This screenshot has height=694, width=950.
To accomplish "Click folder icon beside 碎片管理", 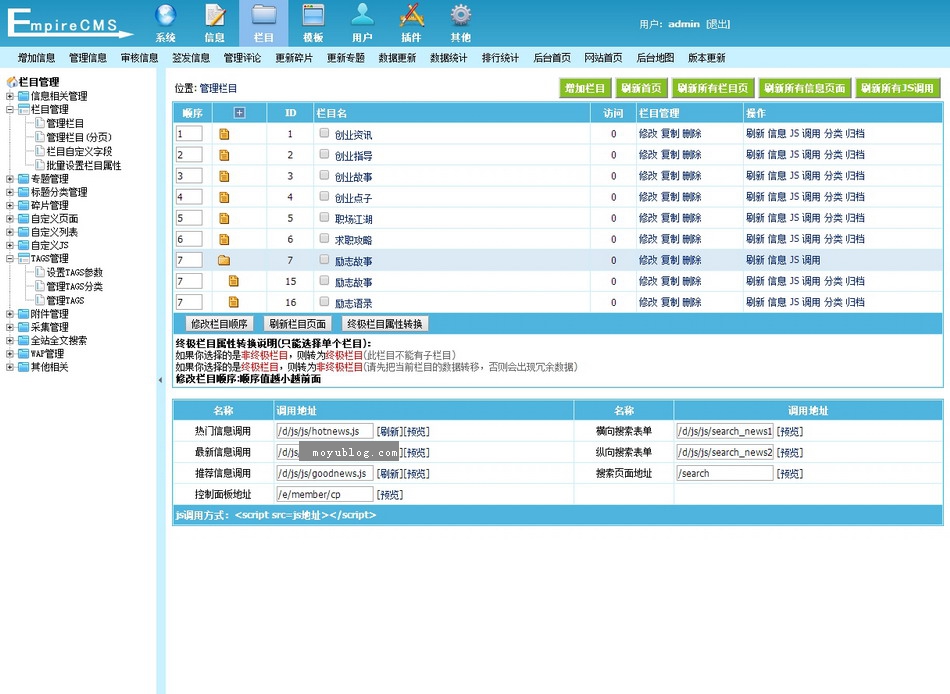I will click(x=24, y=205).
